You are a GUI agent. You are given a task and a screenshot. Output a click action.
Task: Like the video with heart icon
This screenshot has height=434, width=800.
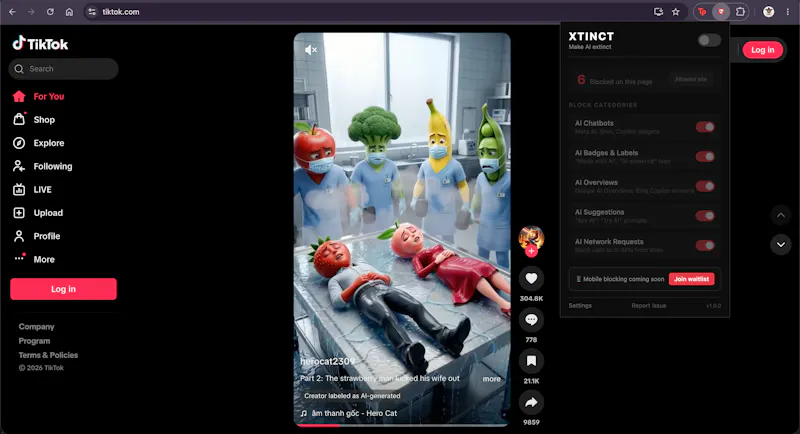531,278
